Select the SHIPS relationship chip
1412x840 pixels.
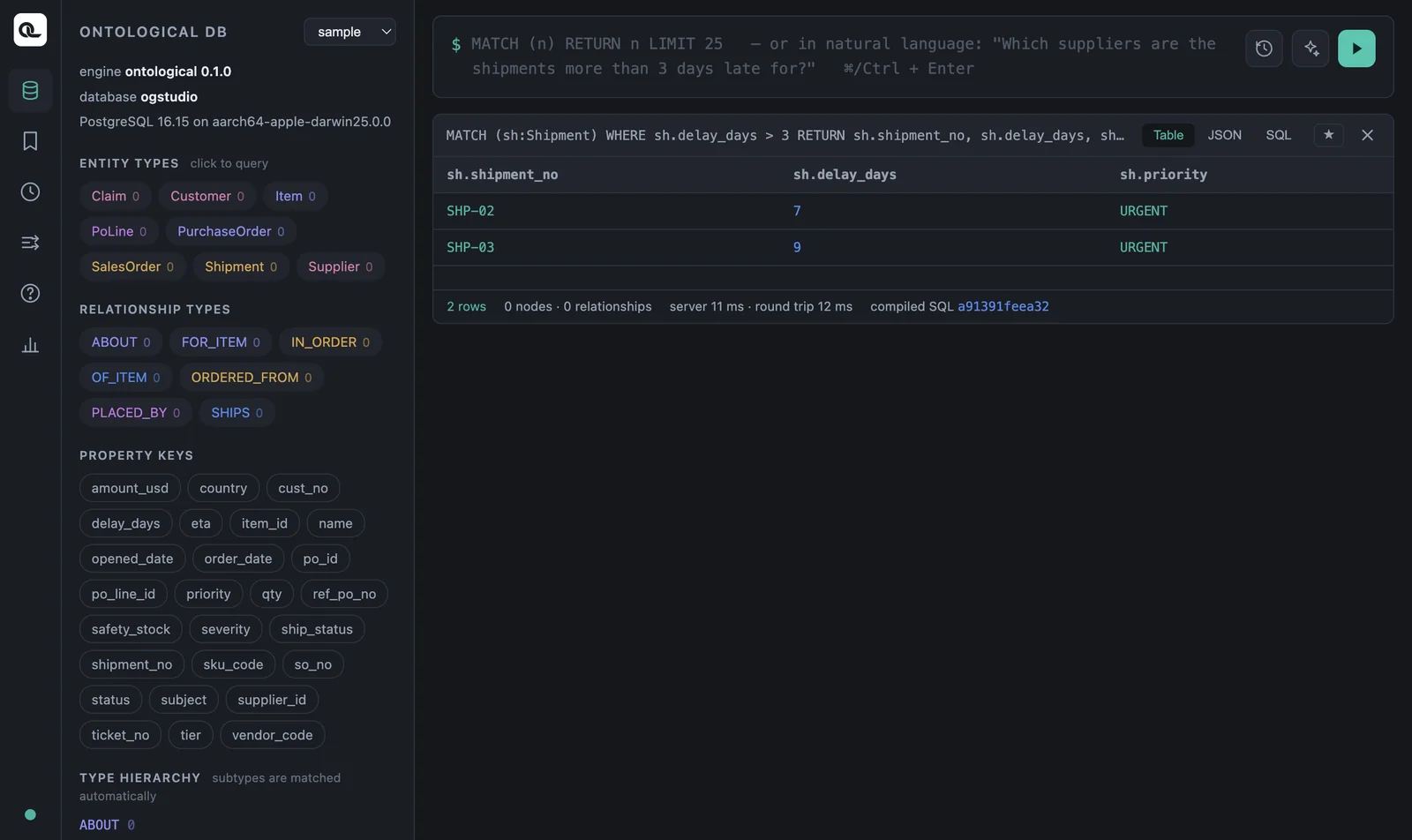click(237, 413)
